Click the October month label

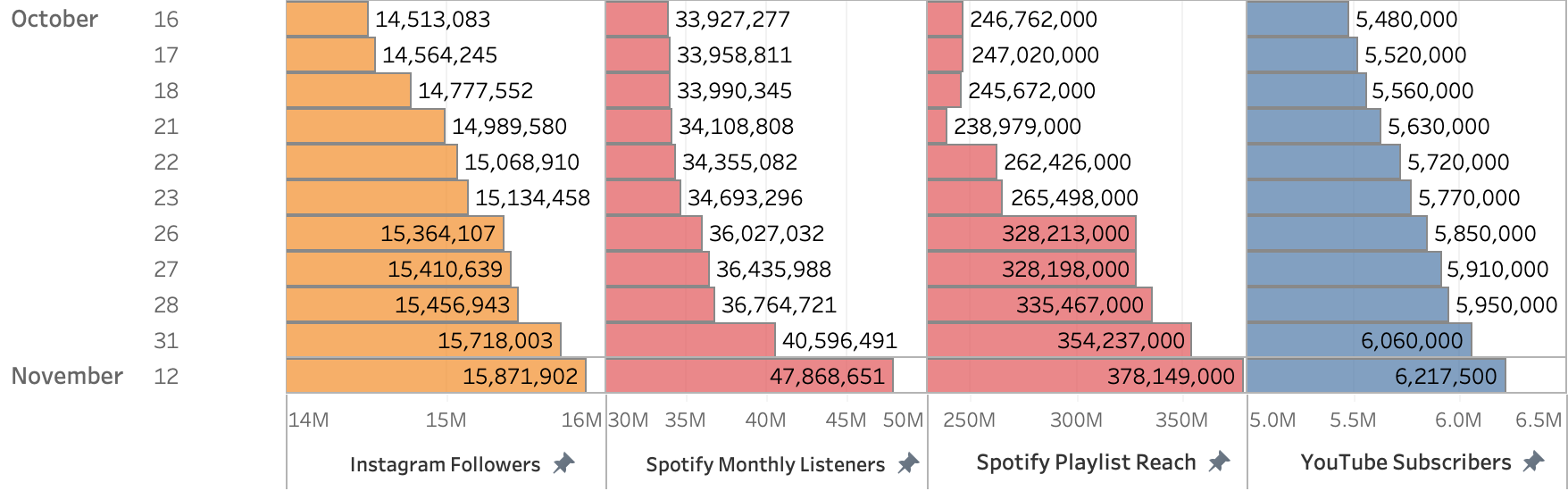click(54, 19)
